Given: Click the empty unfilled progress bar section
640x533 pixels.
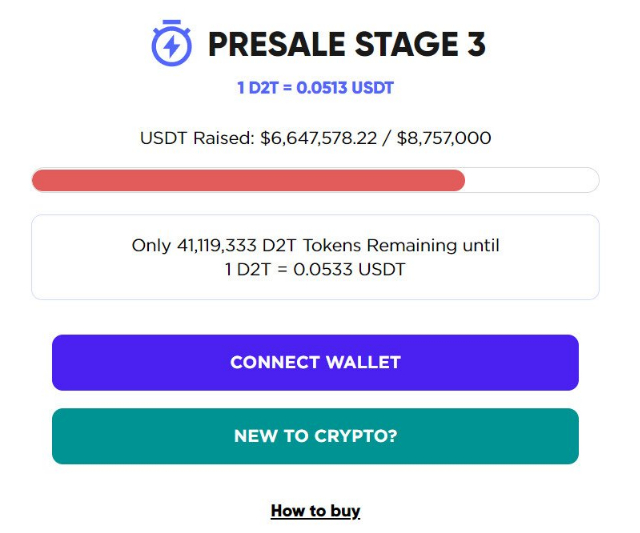Looking at the screenshot, I should 532,180.
